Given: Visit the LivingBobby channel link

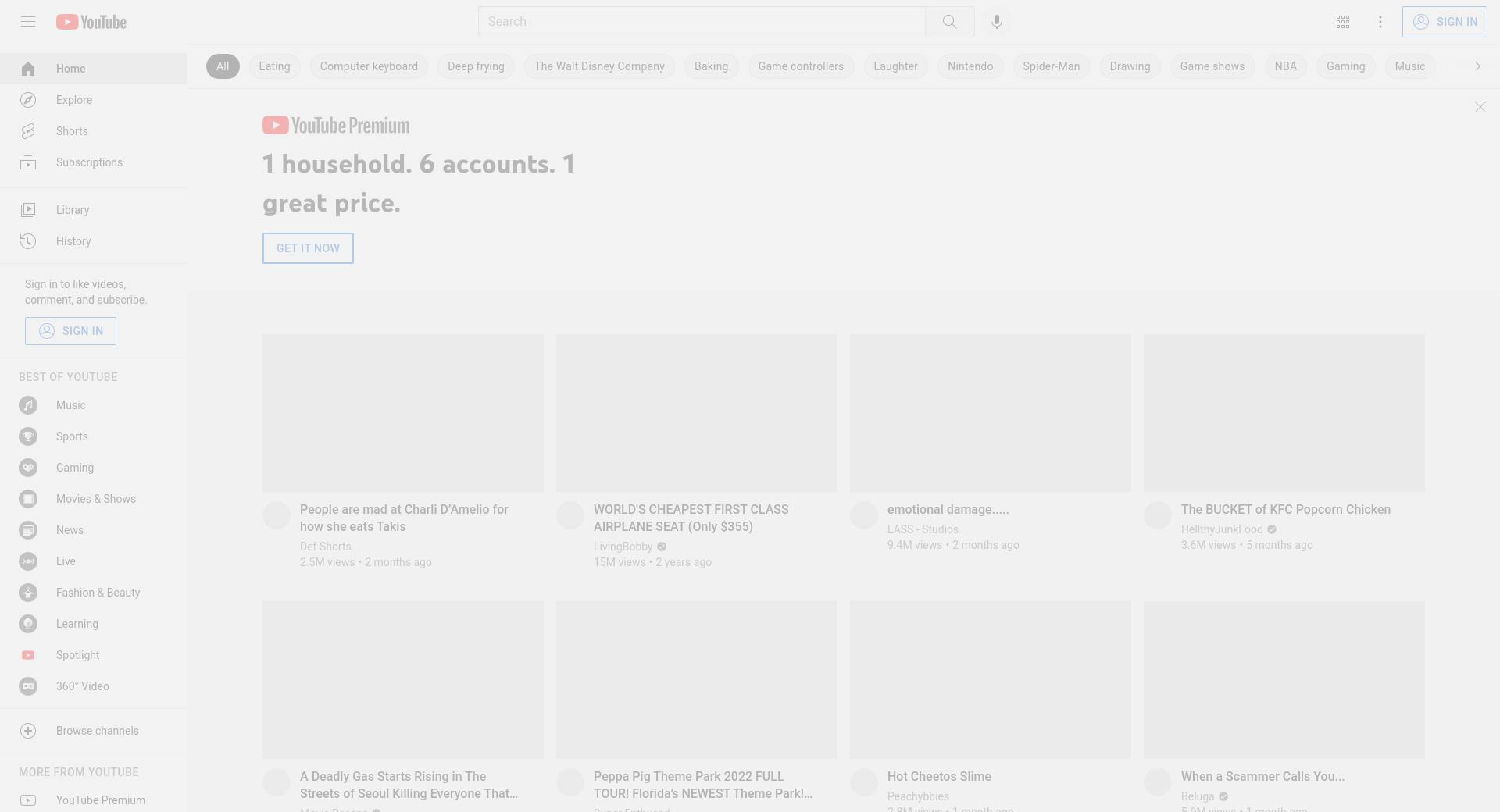Looking at the screenshot, I should [x=623, y=547].
